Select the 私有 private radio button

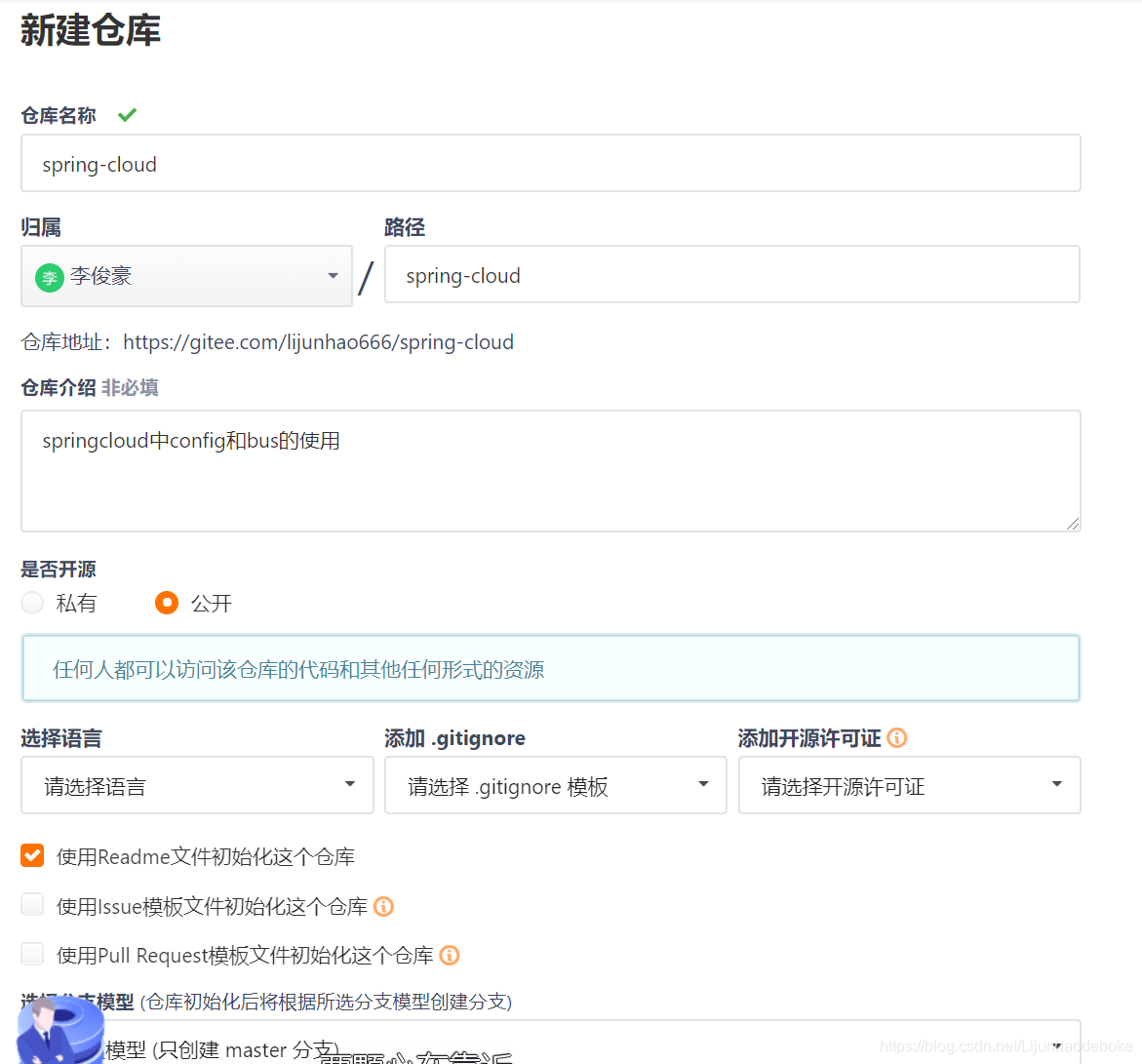32,603
